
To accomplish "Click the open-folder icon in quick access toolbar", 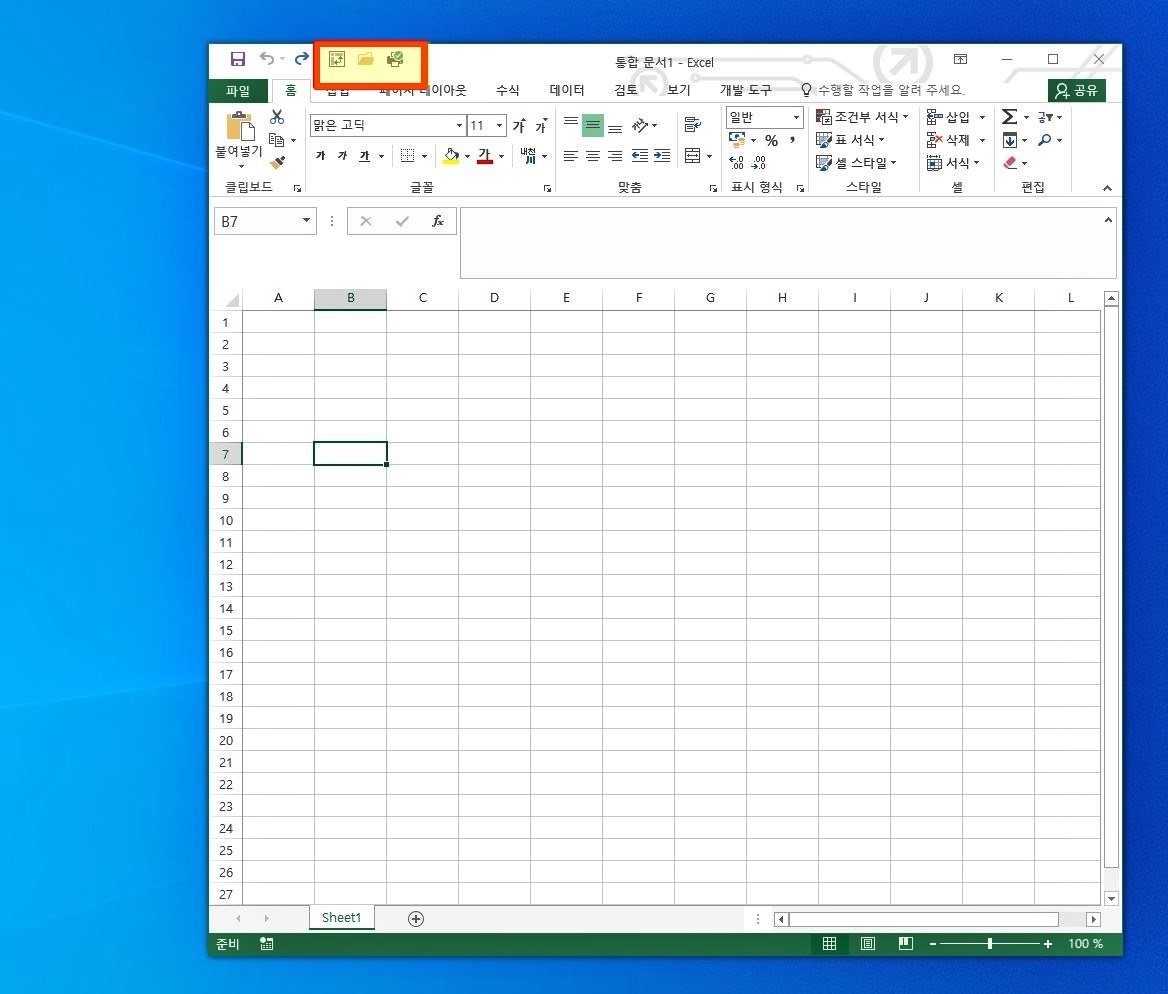I will tap(366, 59).
